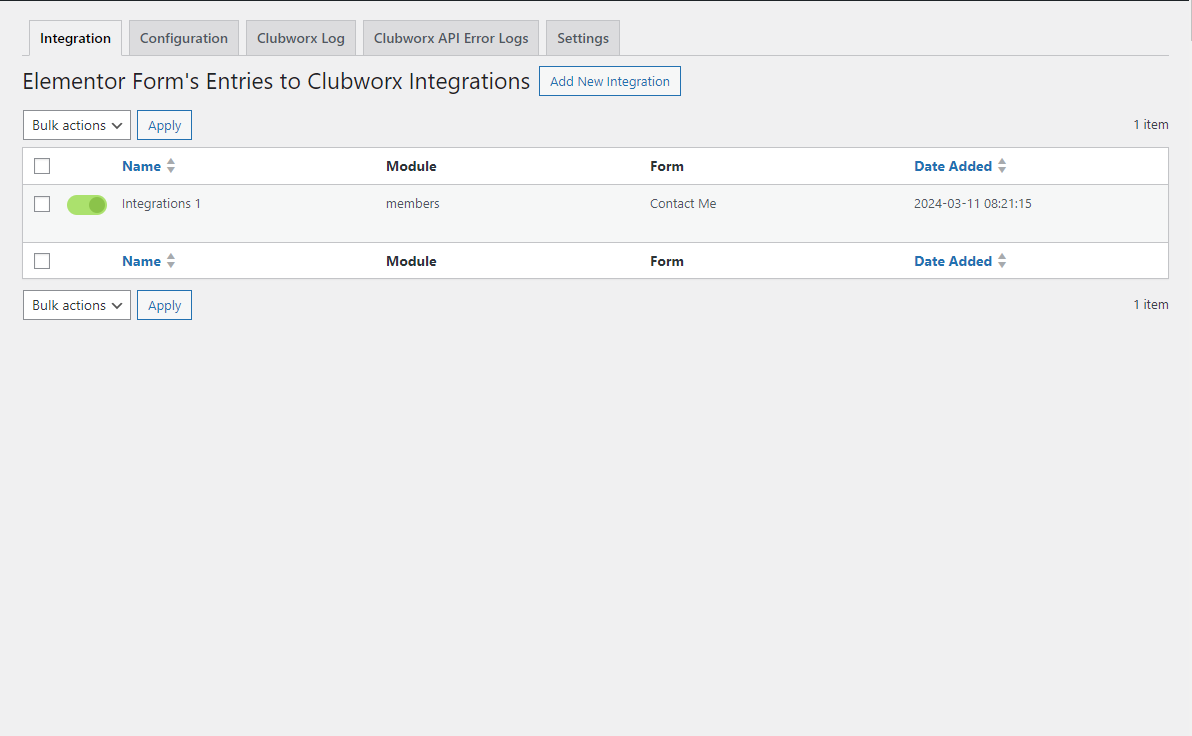Toggle off the Integrations 1 green switch
Image resolution: width=1192 pixels, height=736 pixels.
click(87, 205)
